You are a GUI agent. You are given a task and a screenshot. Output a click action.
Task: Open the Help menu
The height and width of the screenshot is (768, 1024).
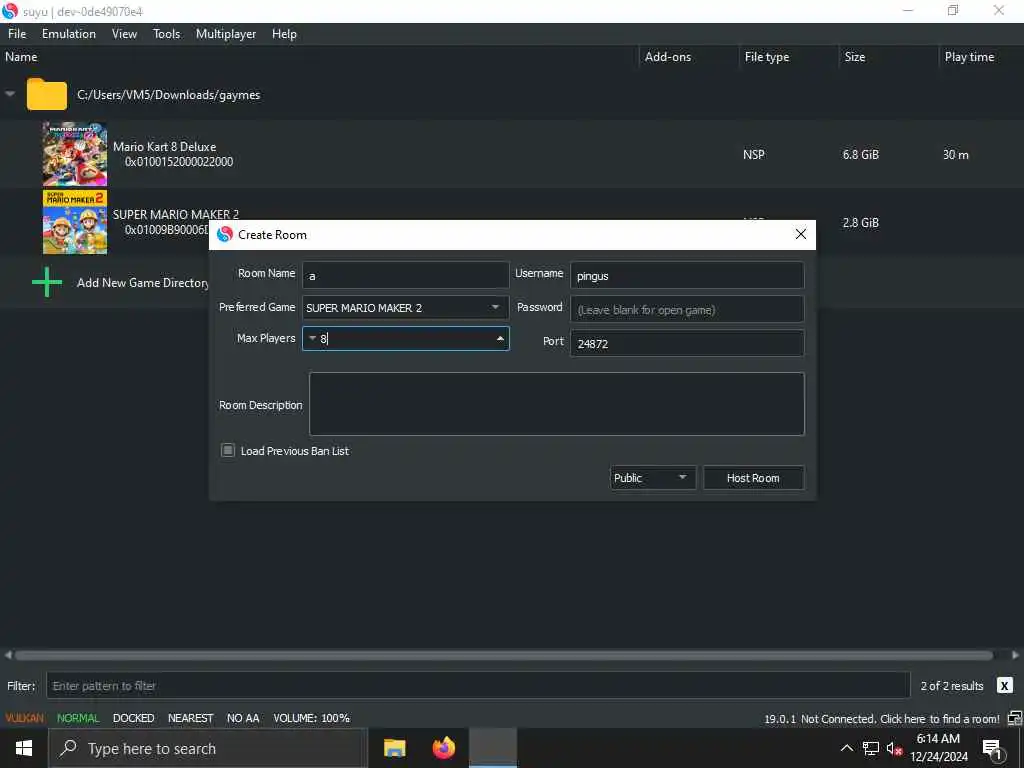tap(284, 34)
